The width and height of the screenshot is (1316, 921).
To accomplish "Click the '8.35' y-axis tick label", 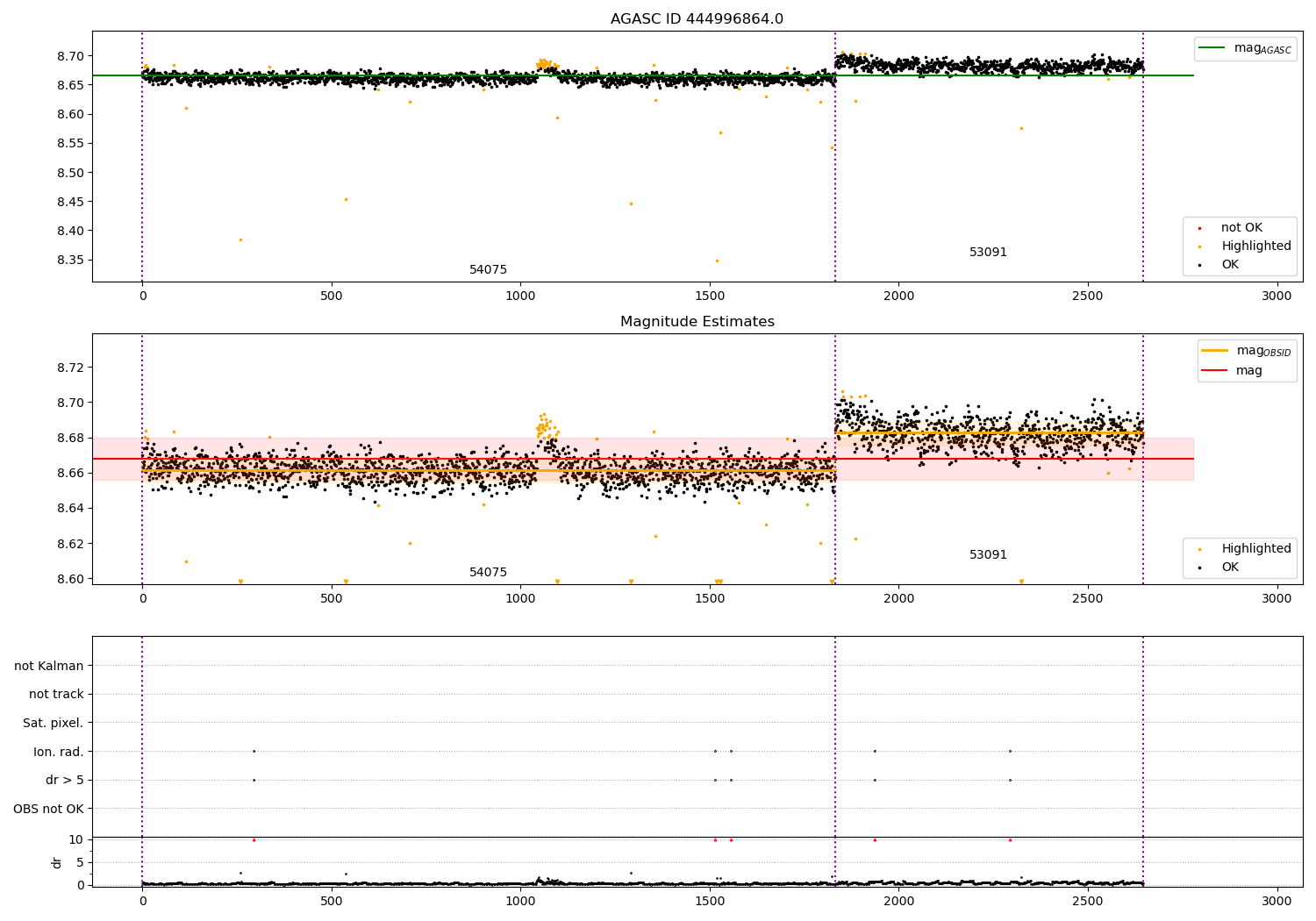I will pos(70,261).
